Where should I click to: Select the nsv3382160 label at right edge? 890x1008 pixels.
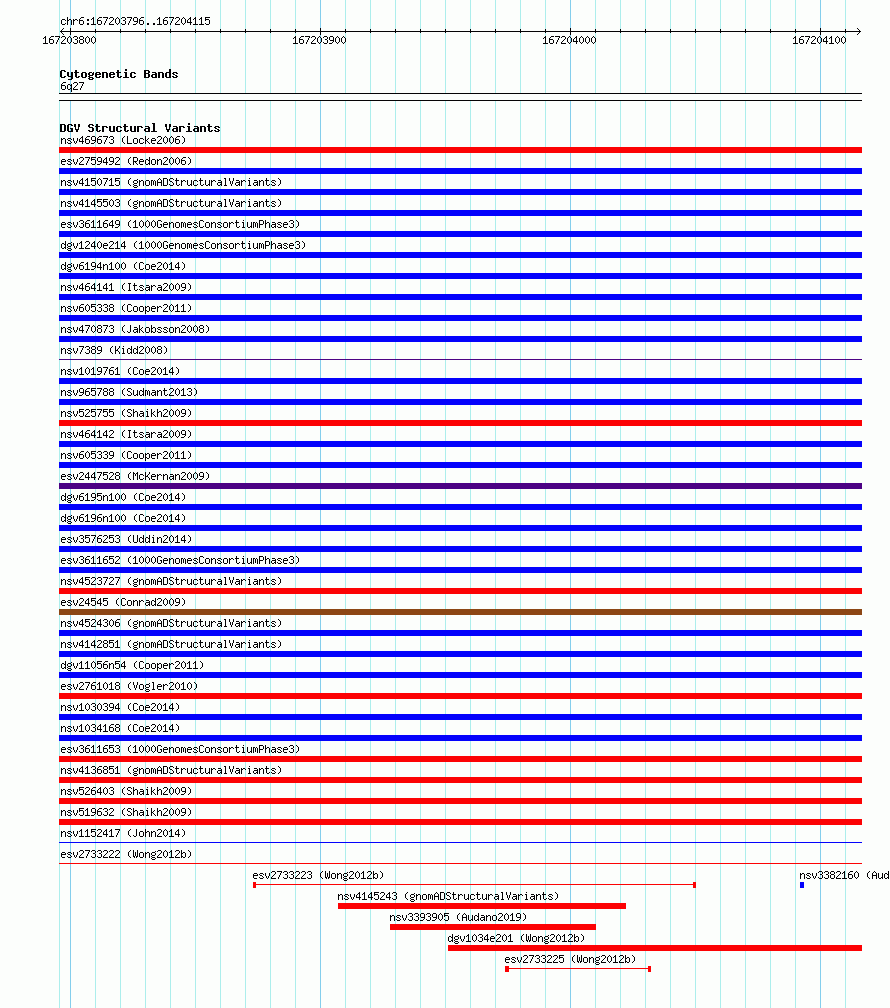tap(844, 876)
